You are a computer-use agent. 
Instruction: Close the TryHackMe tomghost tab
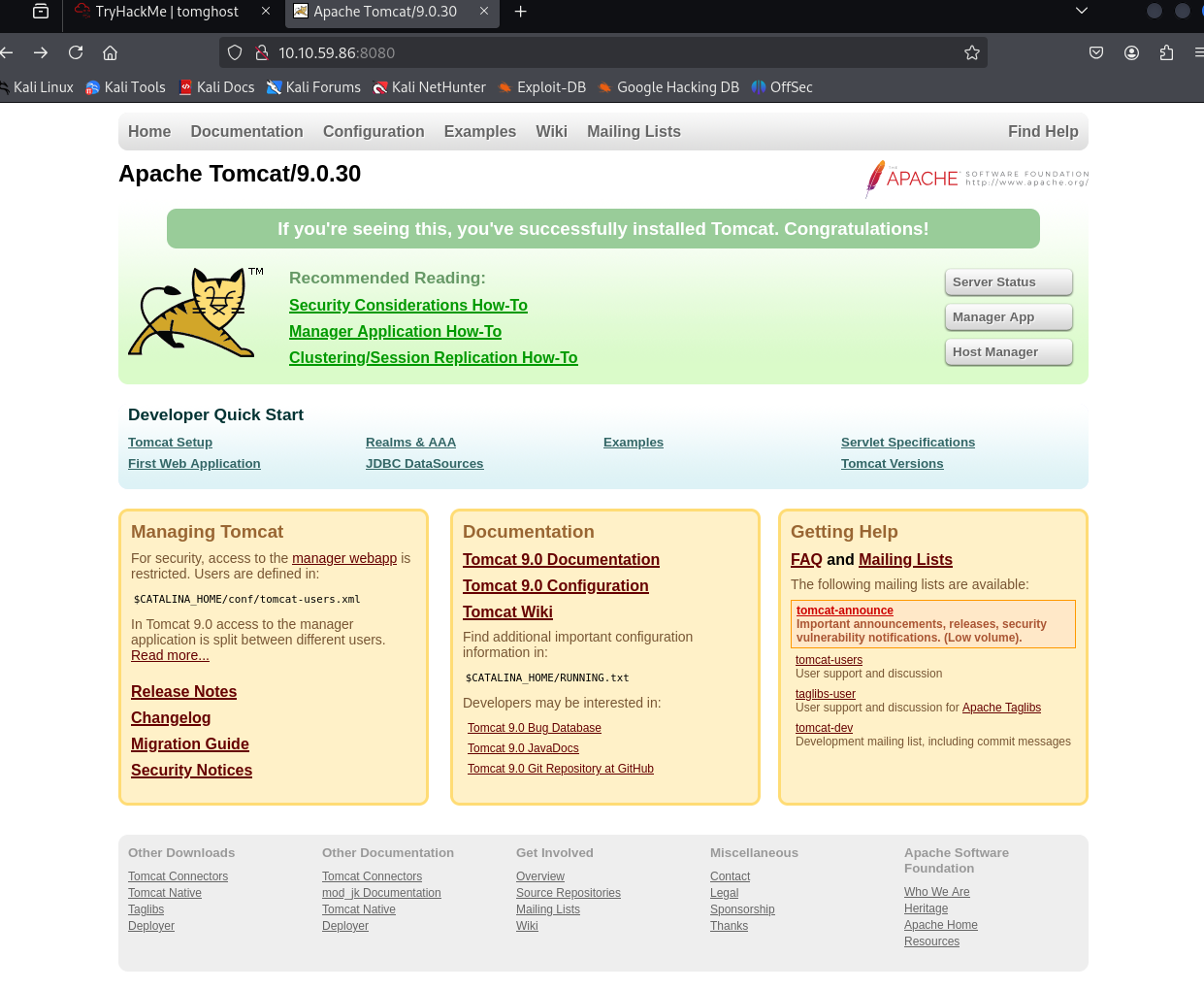266,12
